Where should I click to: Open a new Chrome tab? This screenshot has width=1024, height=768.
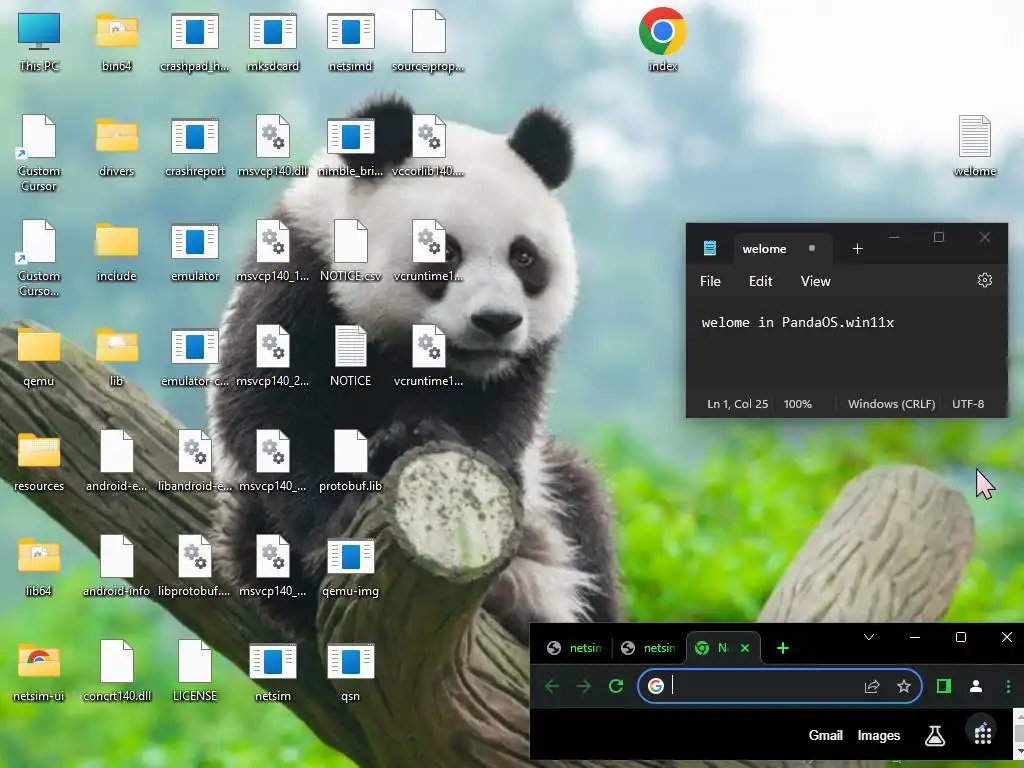782,648
